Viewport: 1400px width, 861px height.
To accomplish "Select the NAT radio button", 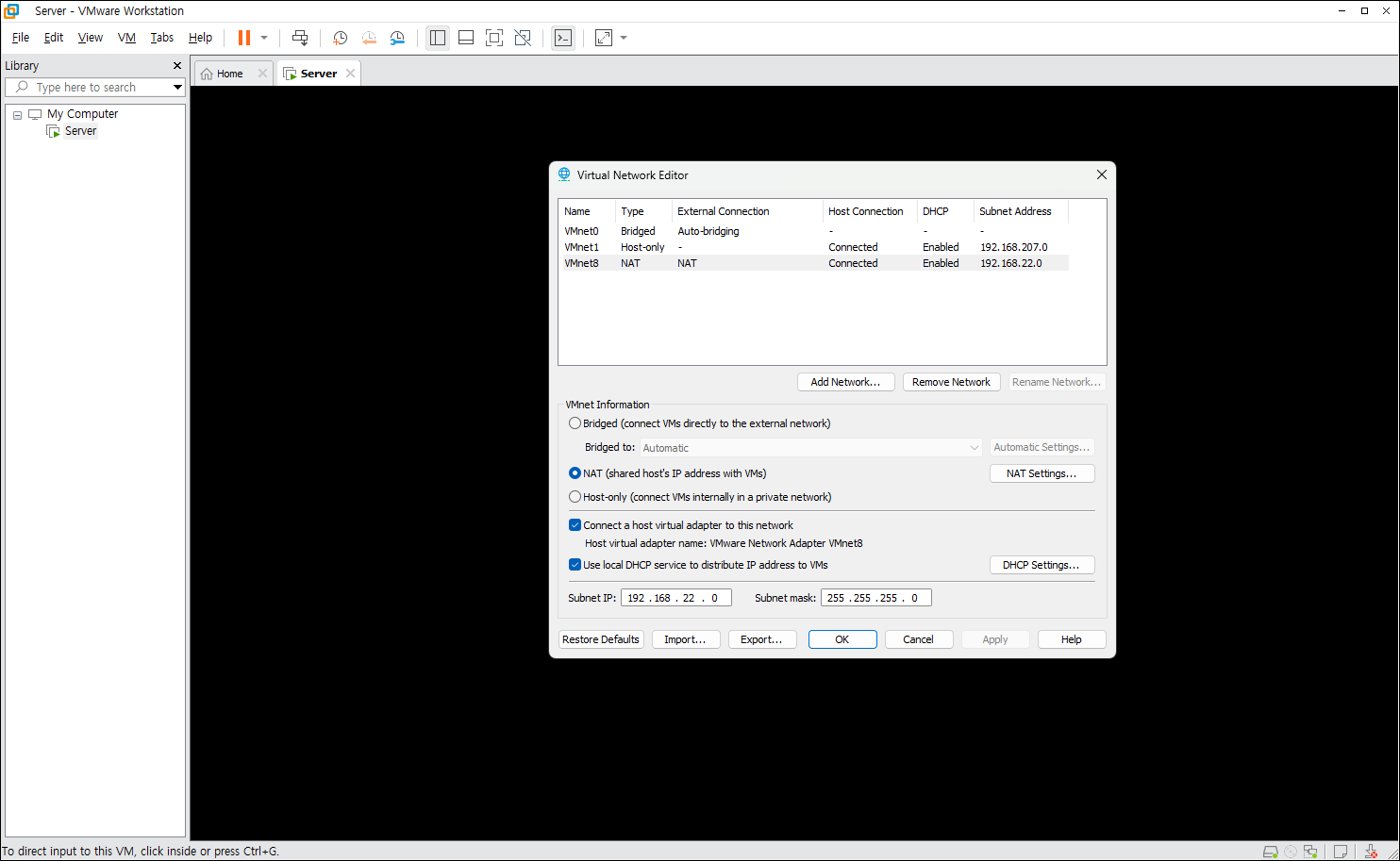I will (575, 473).
